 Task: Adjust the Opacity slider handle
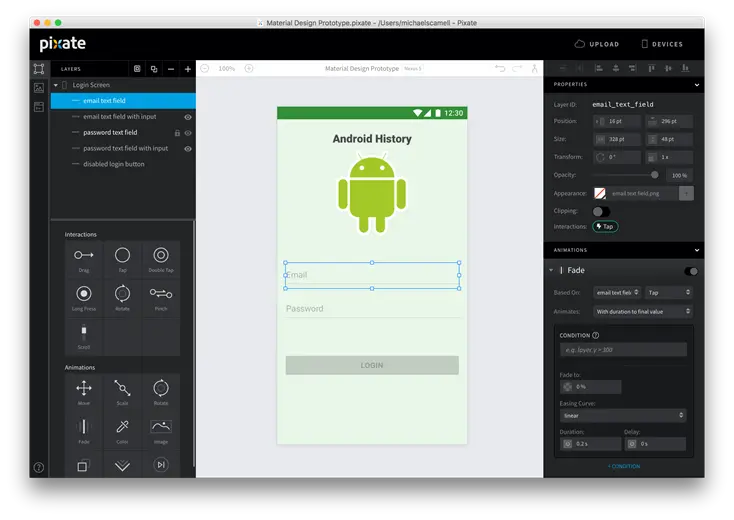click(654, 175)
